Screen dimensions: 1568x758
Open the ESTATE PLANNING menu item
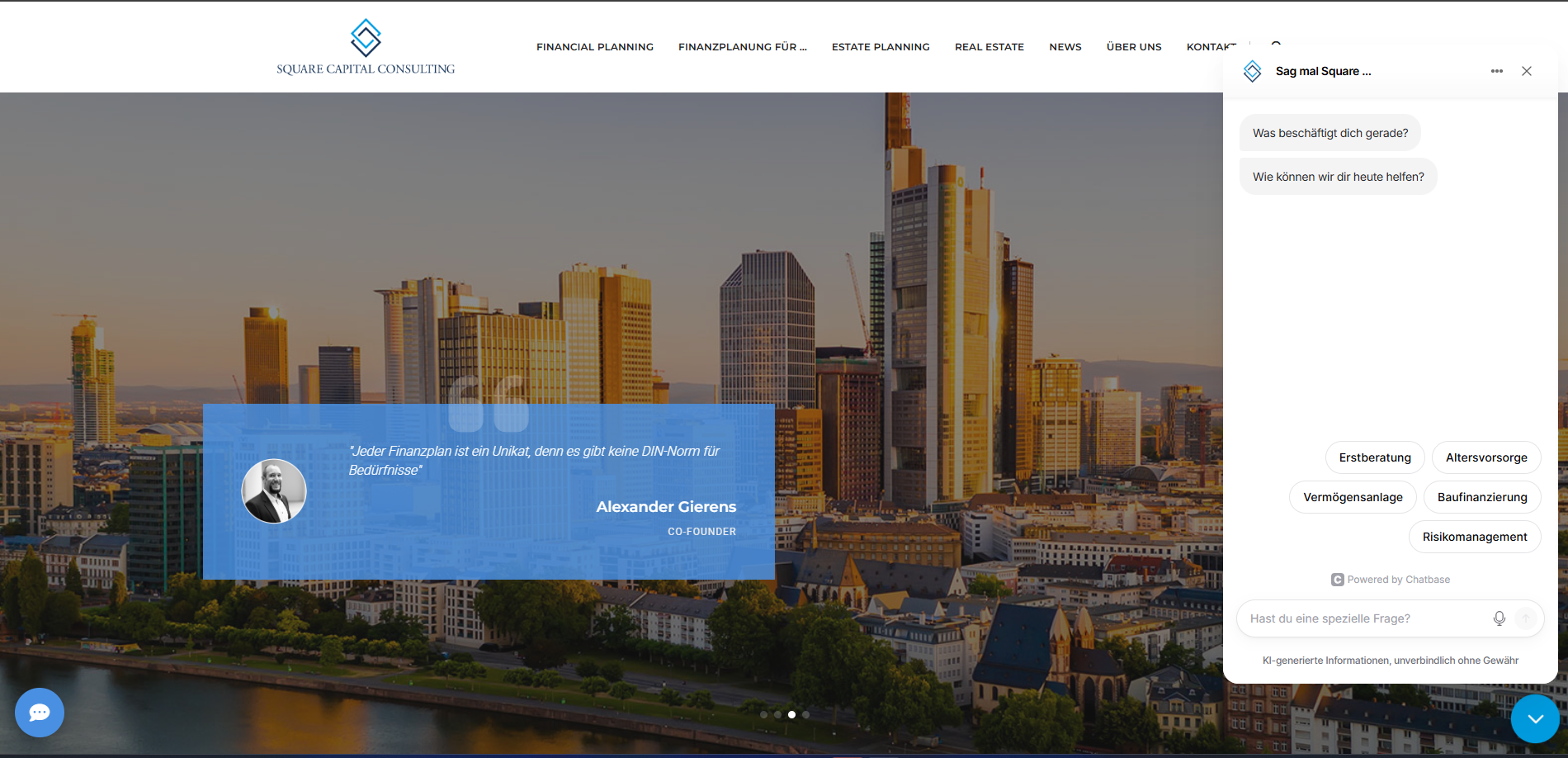pyautogui.click(x=880, y=47)
